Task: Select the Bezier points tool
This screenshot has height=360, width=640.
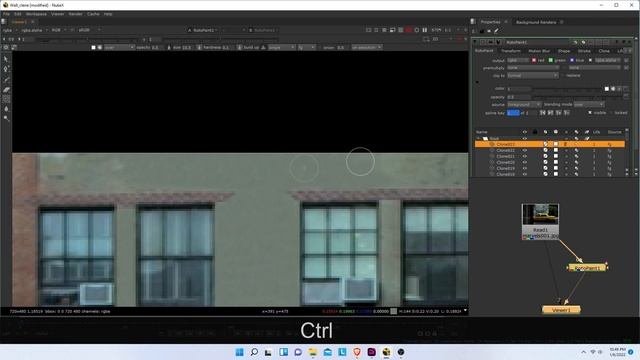Action: (x=6, y=69)
